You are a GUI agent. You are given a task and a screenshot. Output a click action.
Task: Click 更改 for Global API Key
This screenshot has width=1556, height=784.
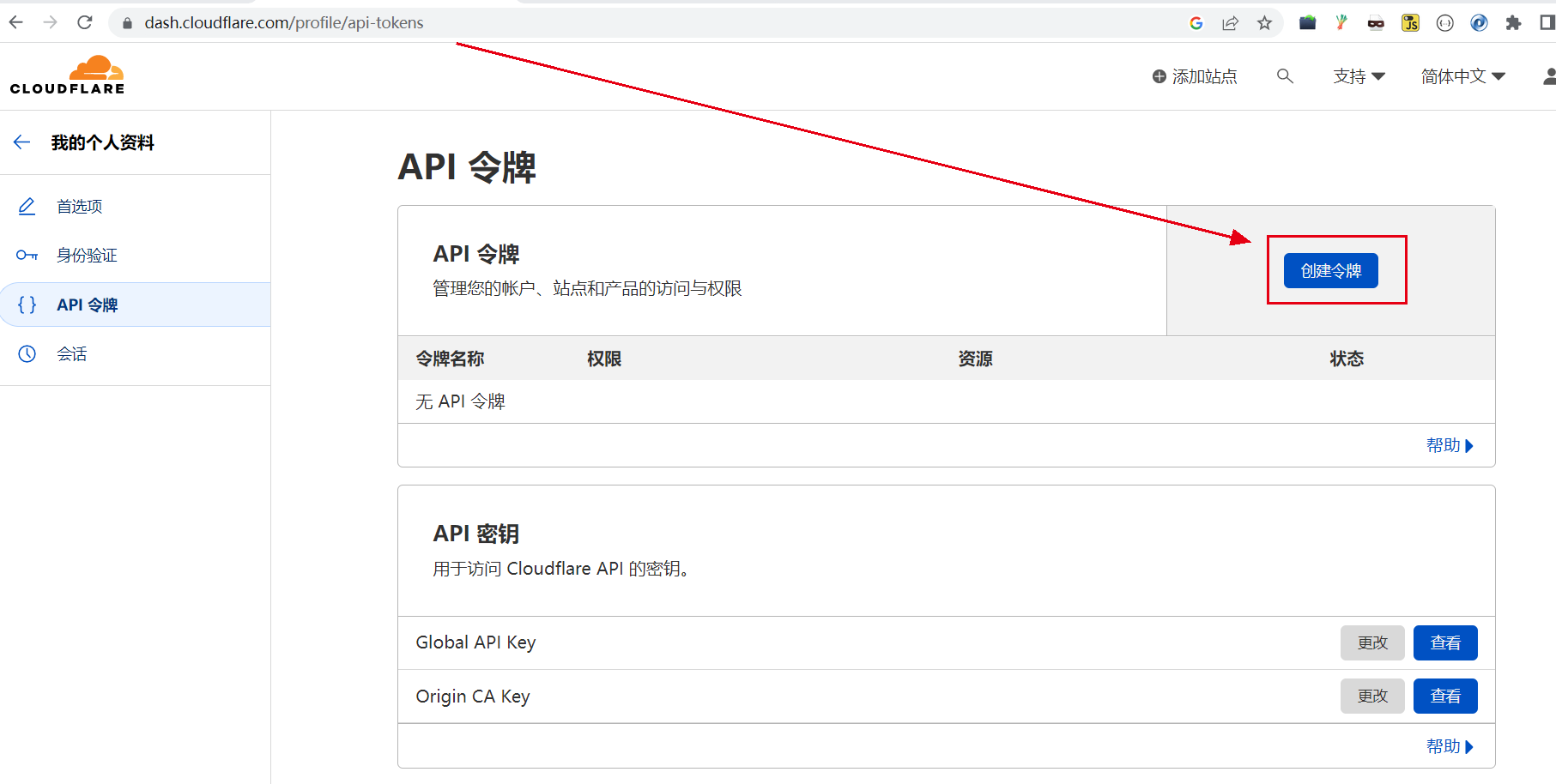pos(1372,642)
